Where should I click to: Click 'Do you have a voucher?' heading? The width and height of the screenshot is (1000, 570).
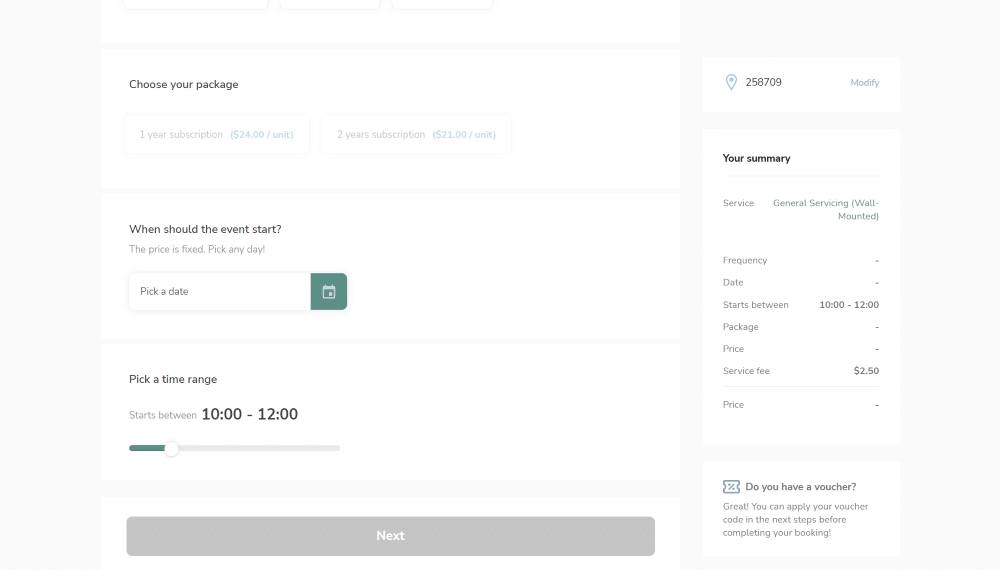[800, 487]
